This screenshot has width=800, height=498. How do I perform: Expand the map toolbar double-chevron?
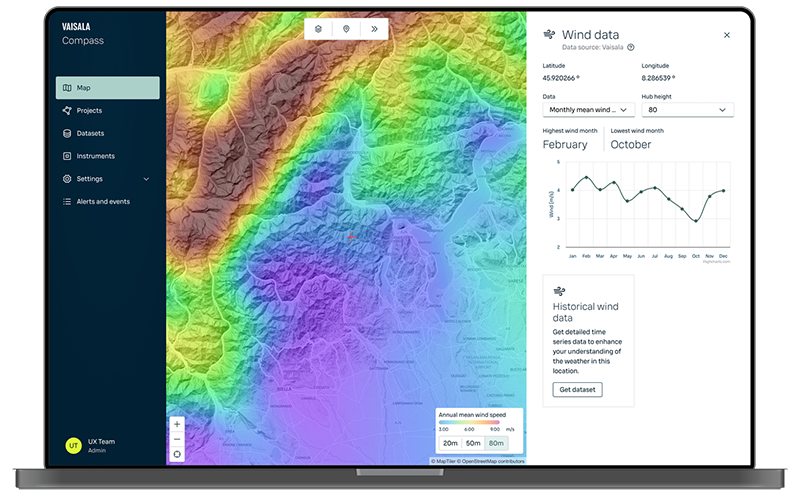click(374, 29)
